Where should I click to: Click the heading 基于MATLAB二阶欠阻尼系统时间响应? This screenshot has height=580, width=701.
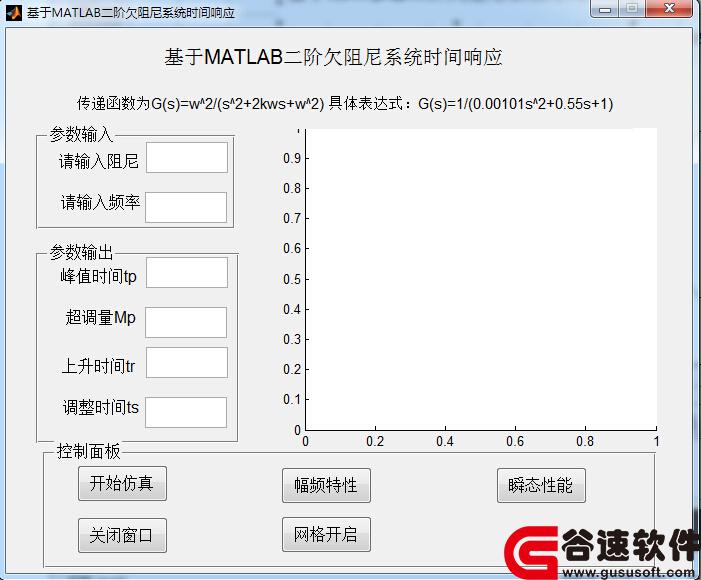[x=334, y=57]
